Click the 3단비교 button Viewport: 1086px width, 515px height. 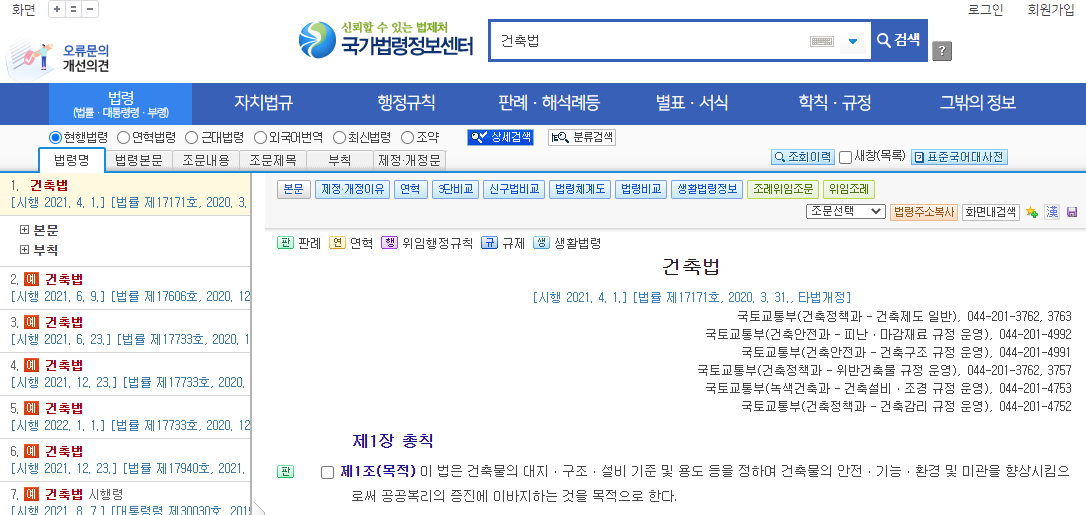click(456, 189)
